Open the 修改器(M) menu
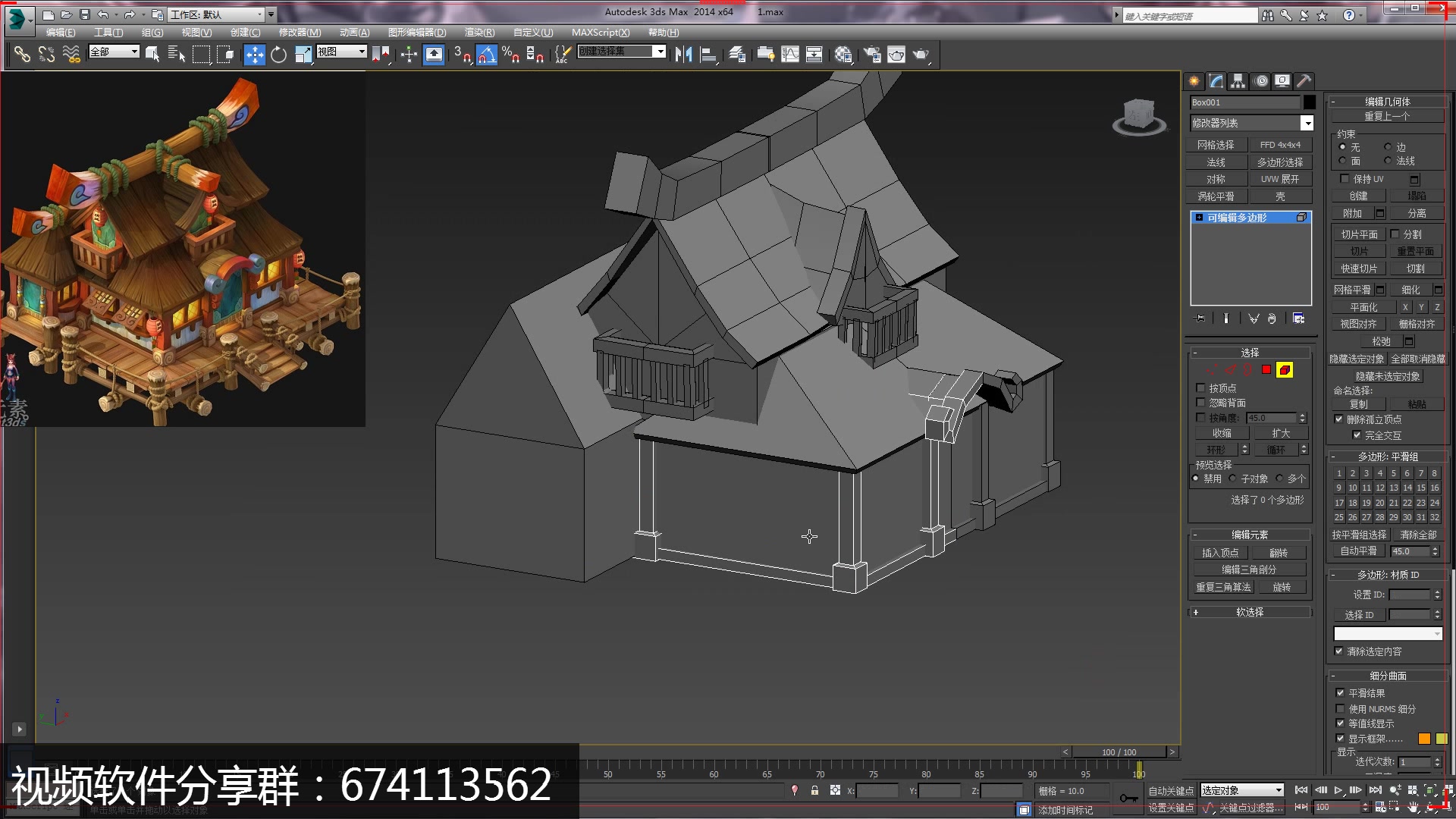Screen dimensions: 1456x819 coord(300,33)
